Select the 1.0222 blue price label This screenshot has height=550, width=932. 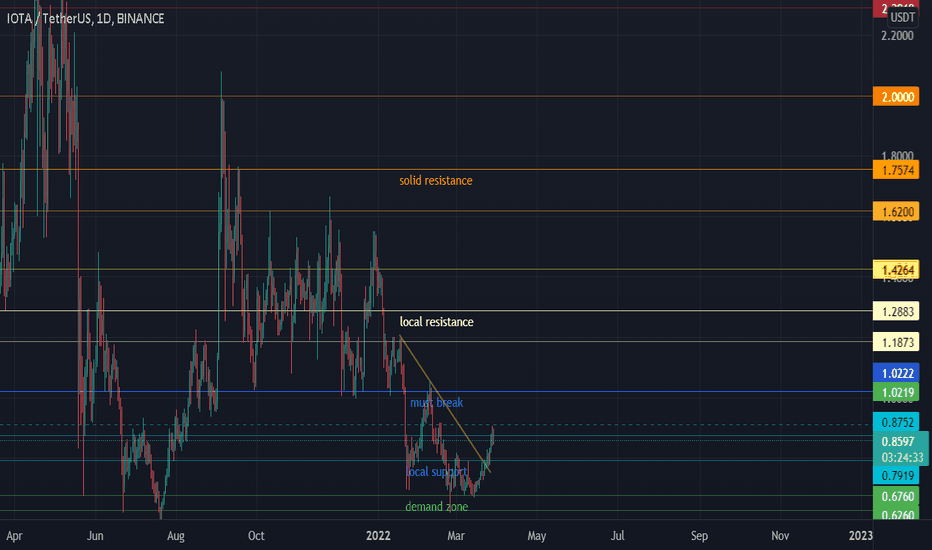[x=896, y=373]
